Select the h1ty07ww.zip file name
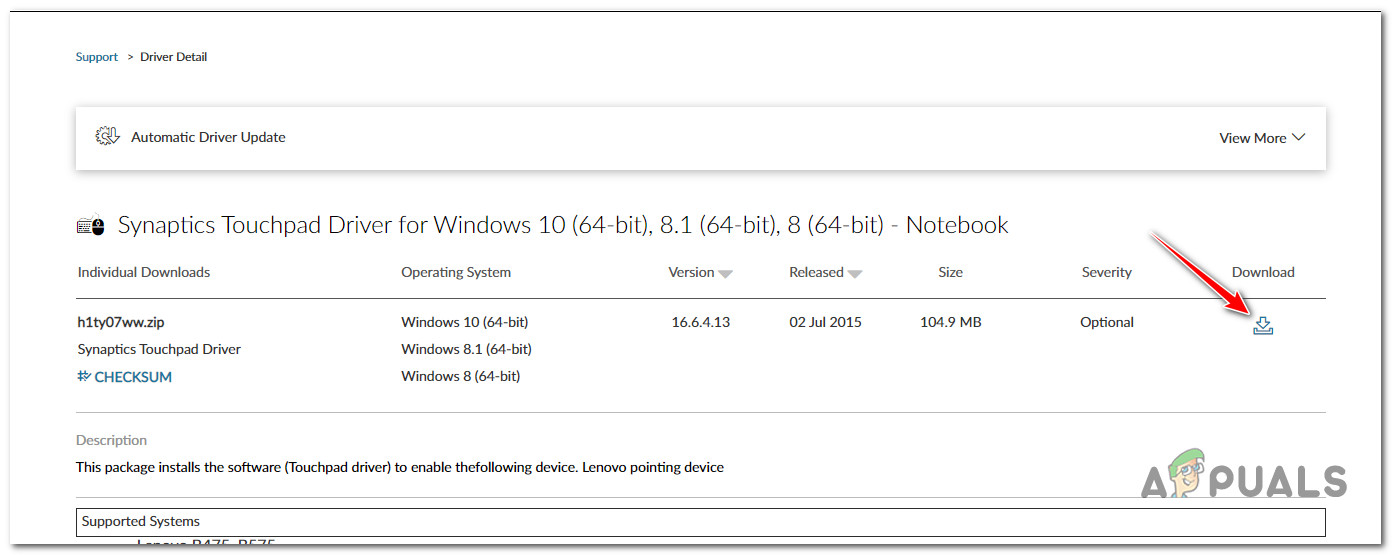This screenshot has width=1392, height=555. pyautogui.click(x=120, y=322)
